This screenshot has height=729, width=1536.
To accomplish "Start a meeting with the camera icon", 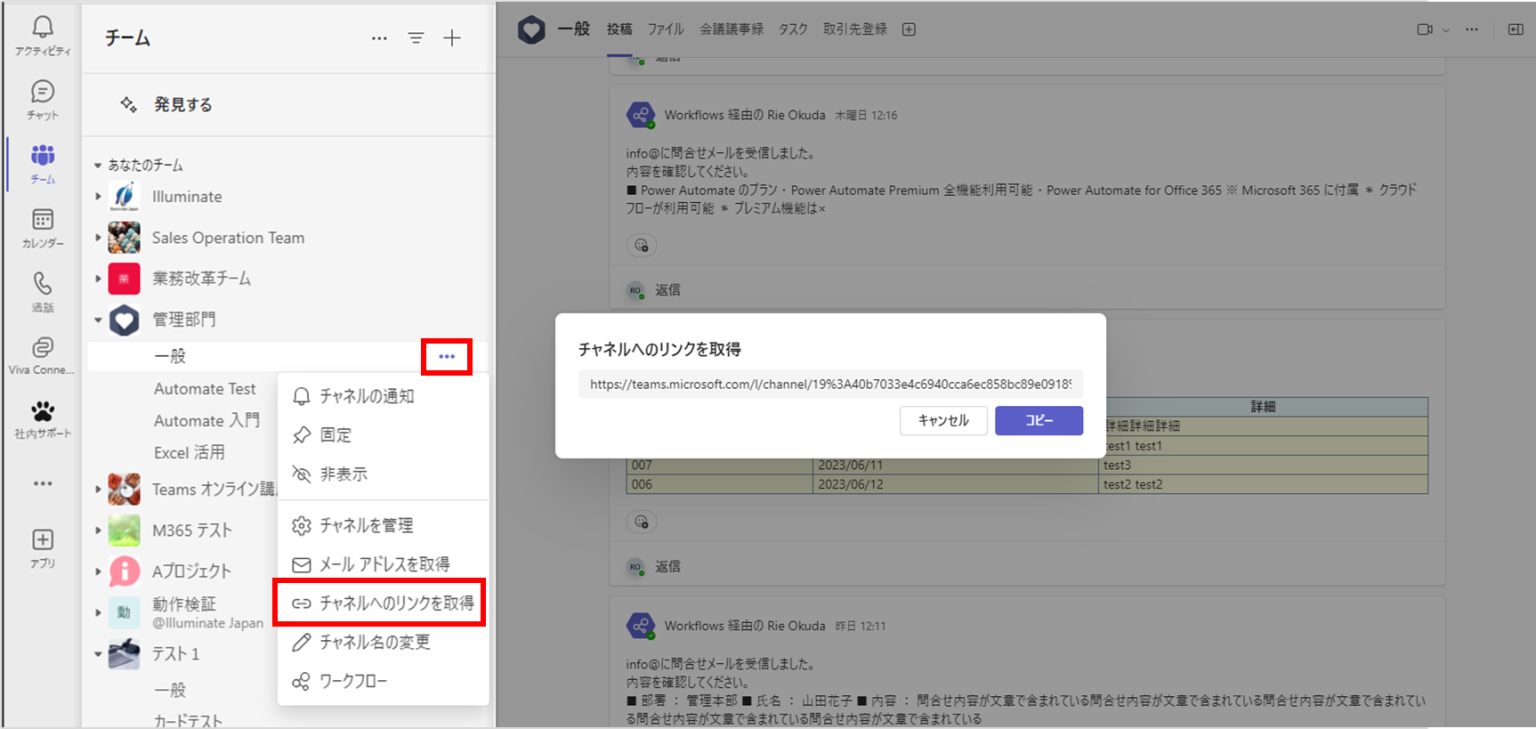I will [1424, 29].
